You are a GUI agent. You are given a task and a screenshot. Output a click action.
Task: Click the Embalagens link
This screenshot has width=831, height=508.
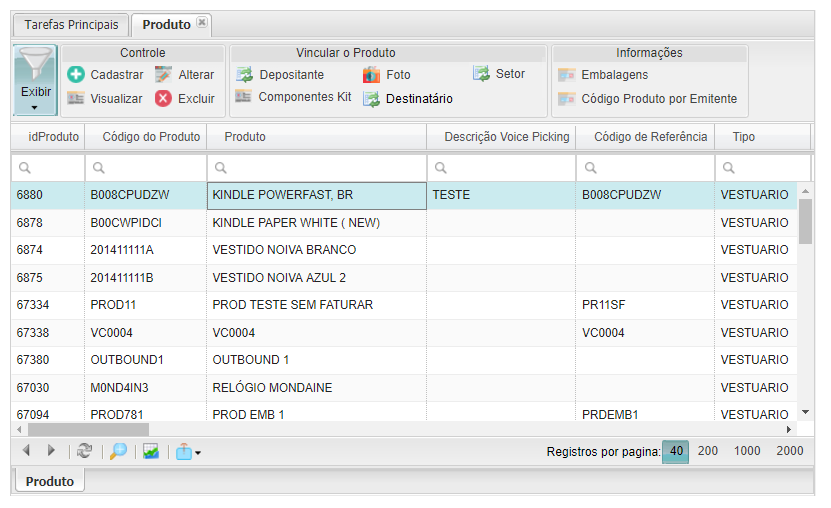point(615,75)
